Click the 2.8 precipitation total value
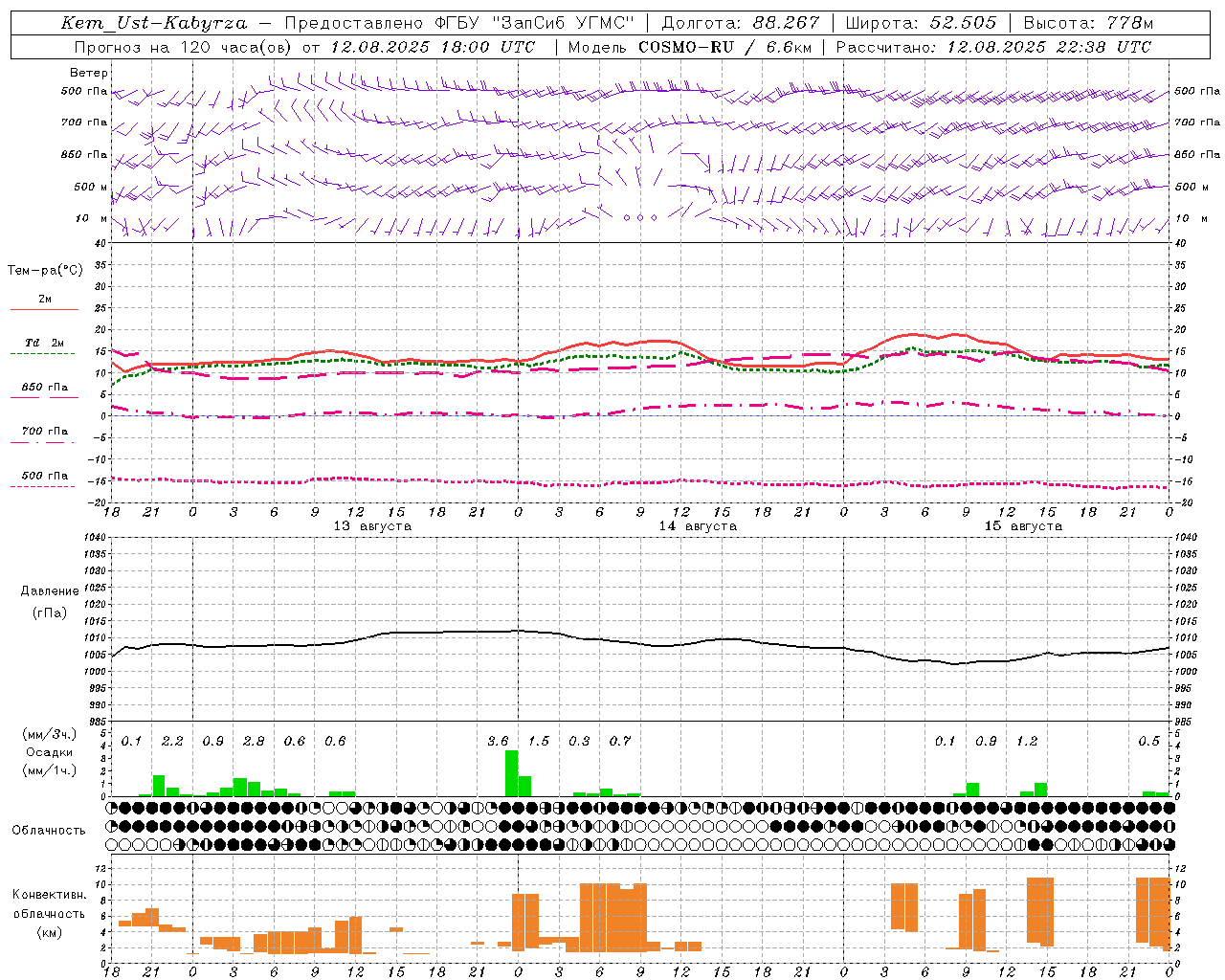Image resolution: width=1225 pixels, height=980 pixels. coord(254,742)
